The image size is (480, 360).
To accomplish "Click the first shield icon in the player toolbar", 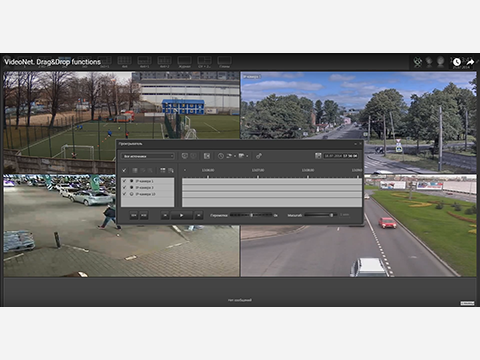I will click(185, 156).
